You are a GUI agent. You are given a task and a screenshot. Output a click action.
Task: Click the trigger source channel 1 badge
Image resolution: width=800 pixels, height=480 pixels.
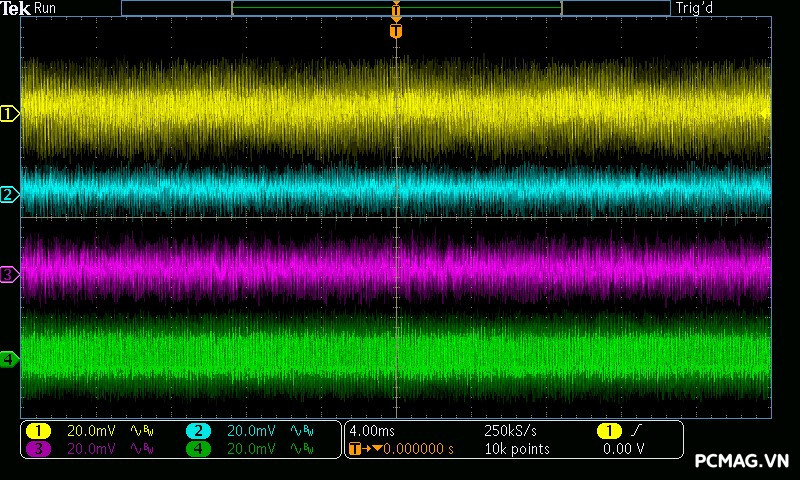(x=608, y=431)
